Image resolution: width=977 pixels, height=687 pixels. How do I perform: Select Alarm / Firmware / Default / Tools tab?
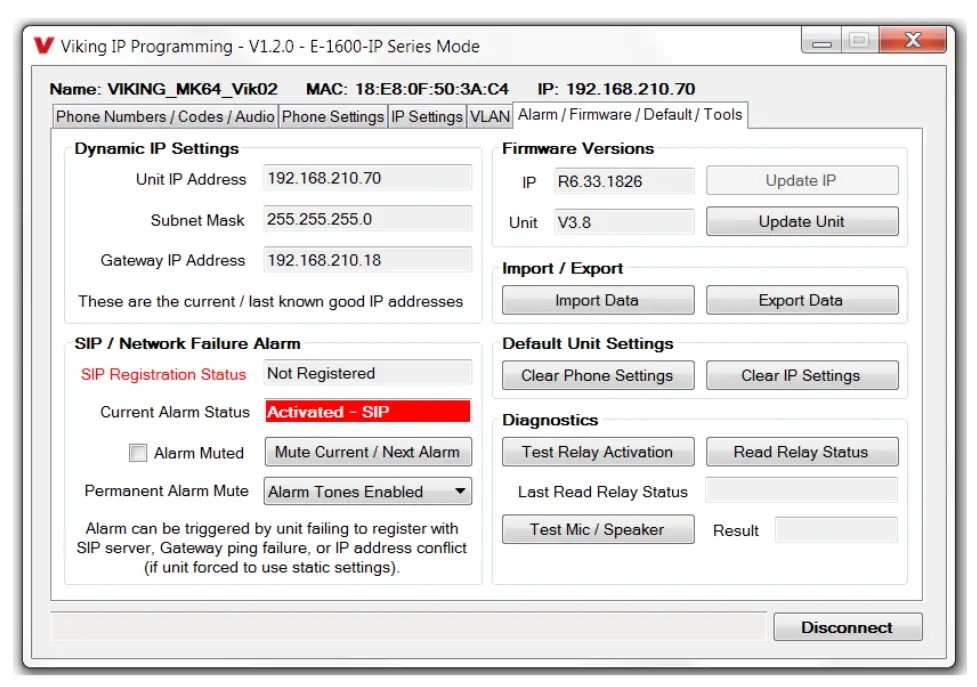pos(630,115)
